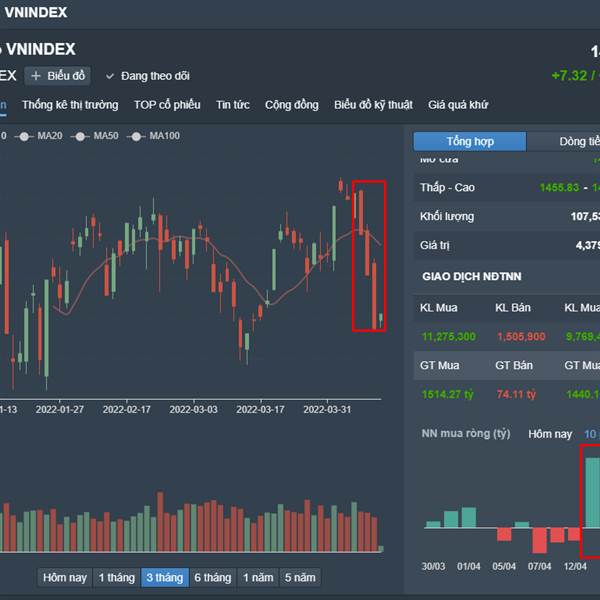Click the VNINDEX title in top bar
The height and width of the screenshot is (600, 600).
tap(36, 12)
